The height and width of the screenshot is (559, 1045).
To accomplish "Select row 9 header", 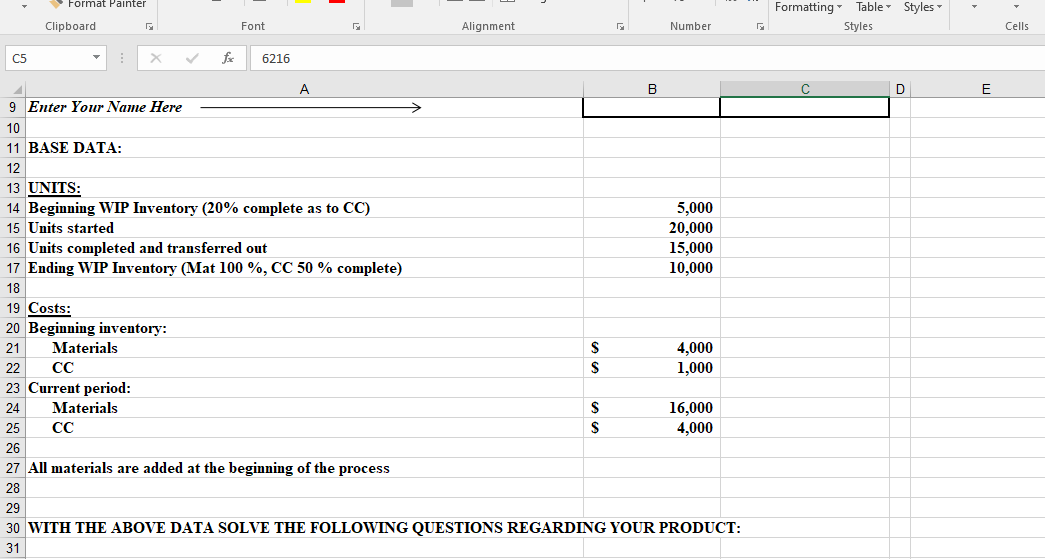I will (x=13, y=107).
